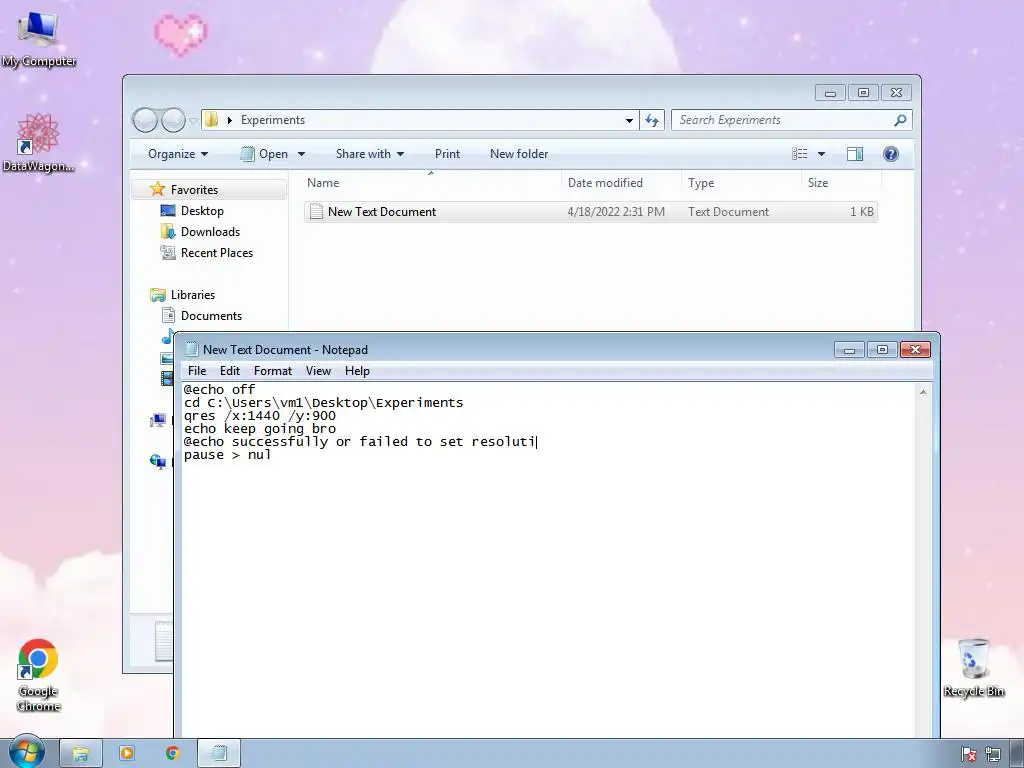Open Windows Explorer from the taskbar
This screenshot has width=1024, height=768.
81,754
